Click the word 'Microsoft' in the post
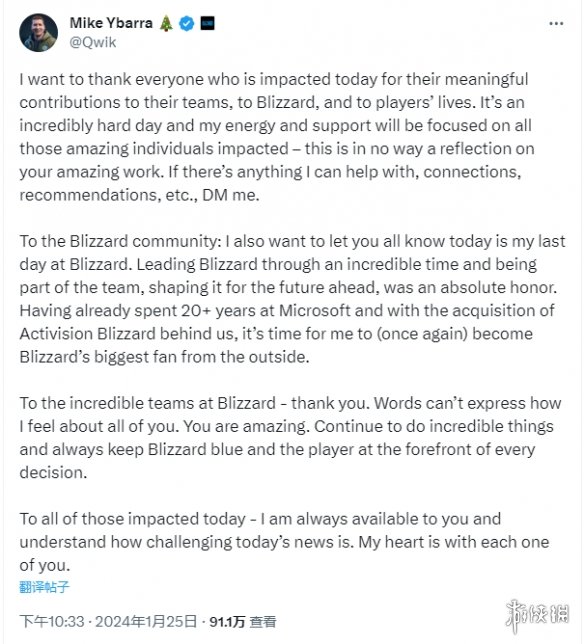This screenshot has height=644, width=584. [315, 310]
